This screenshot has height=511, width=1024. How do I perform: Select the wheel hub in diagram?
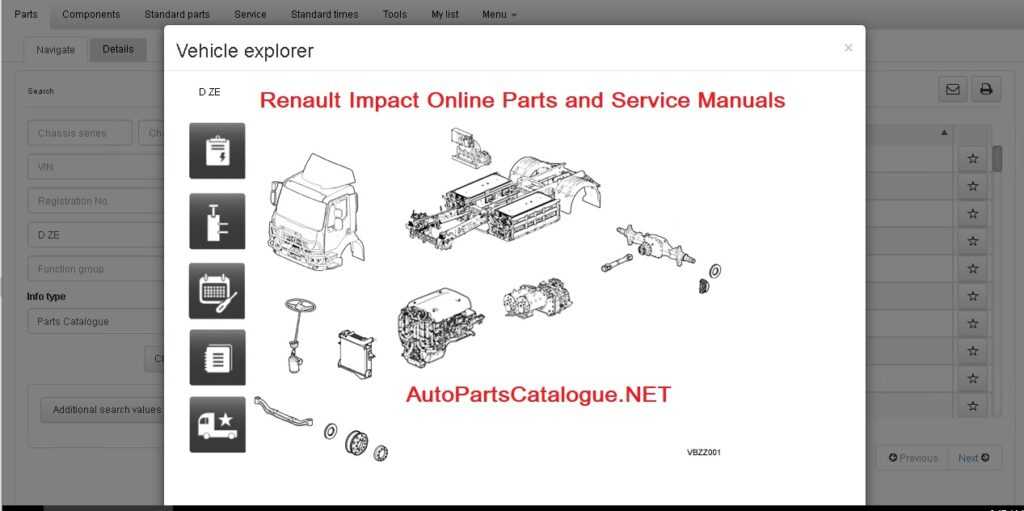pos(357,442)
